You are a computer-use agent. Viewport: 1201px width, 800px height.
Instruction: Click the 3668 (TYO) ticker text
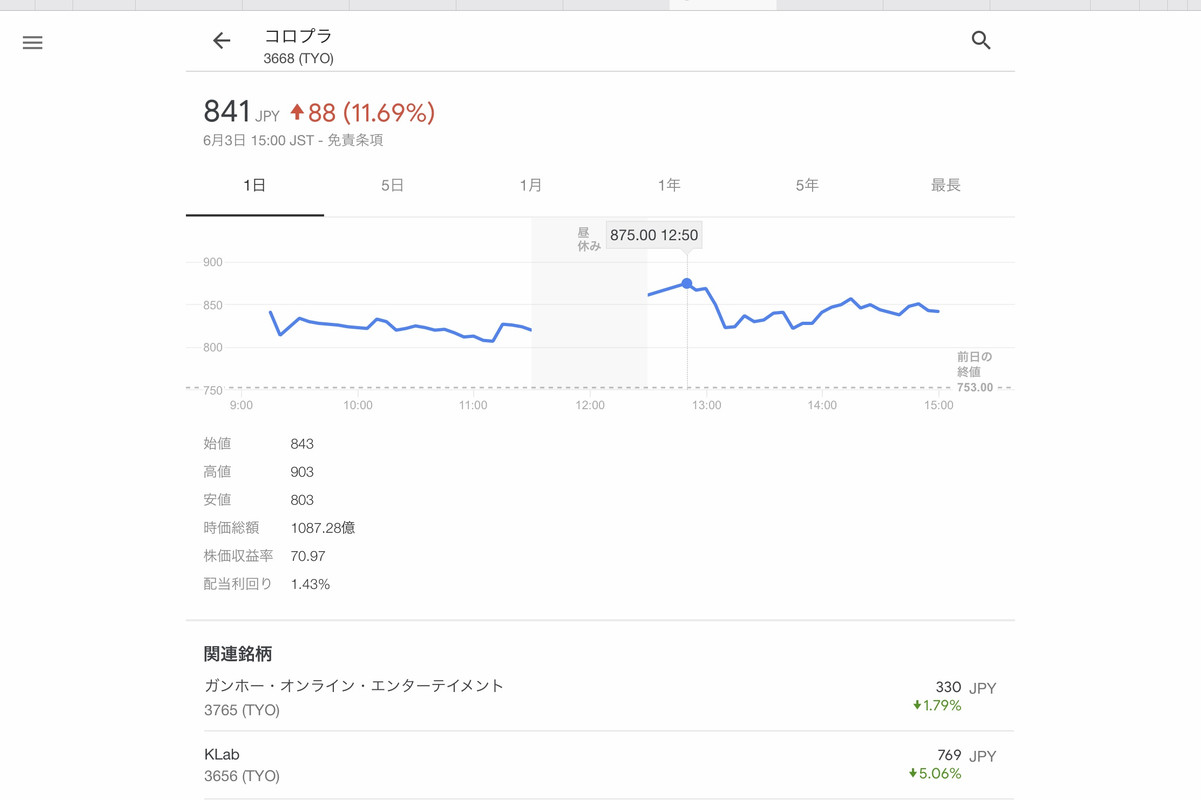coord(299,58)
